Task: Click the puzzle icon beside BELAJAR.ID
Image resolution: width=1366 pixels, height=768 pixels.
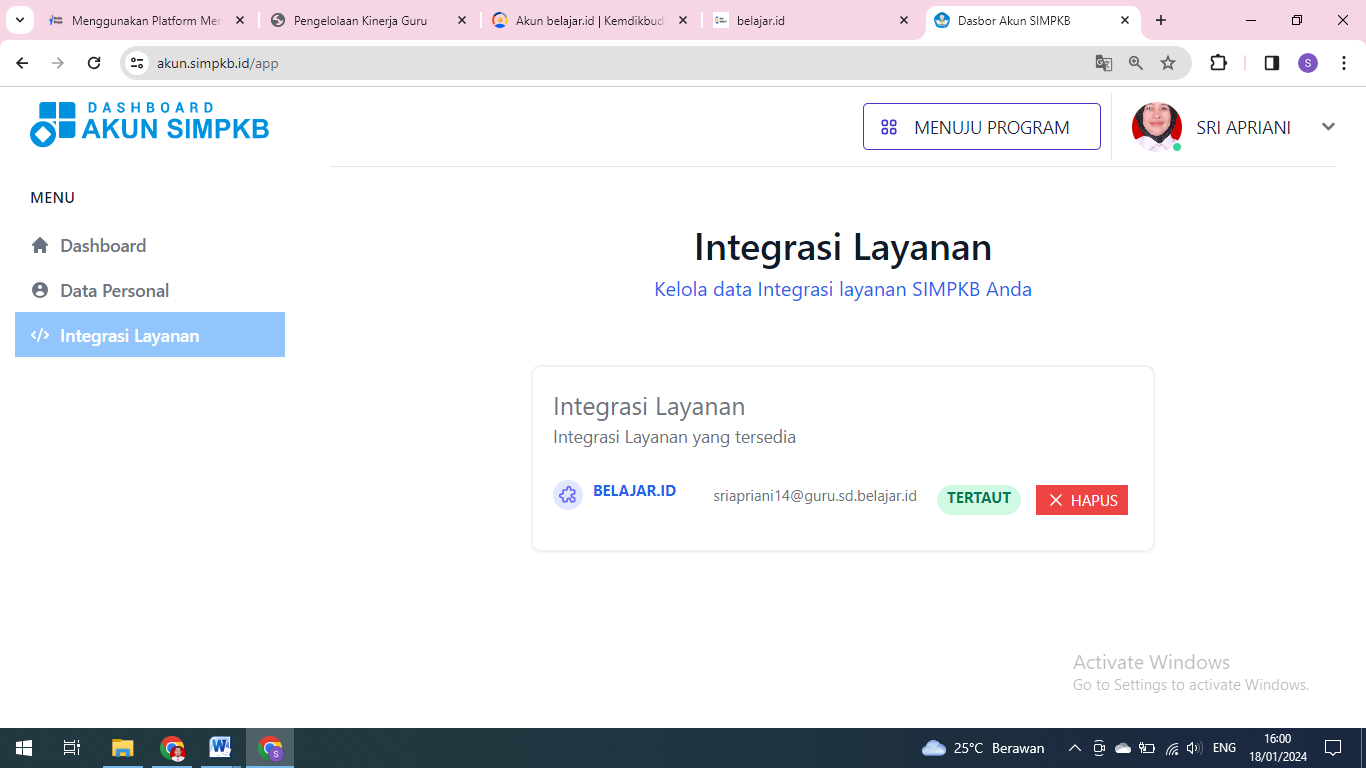Action: click(x=568, y=495)
